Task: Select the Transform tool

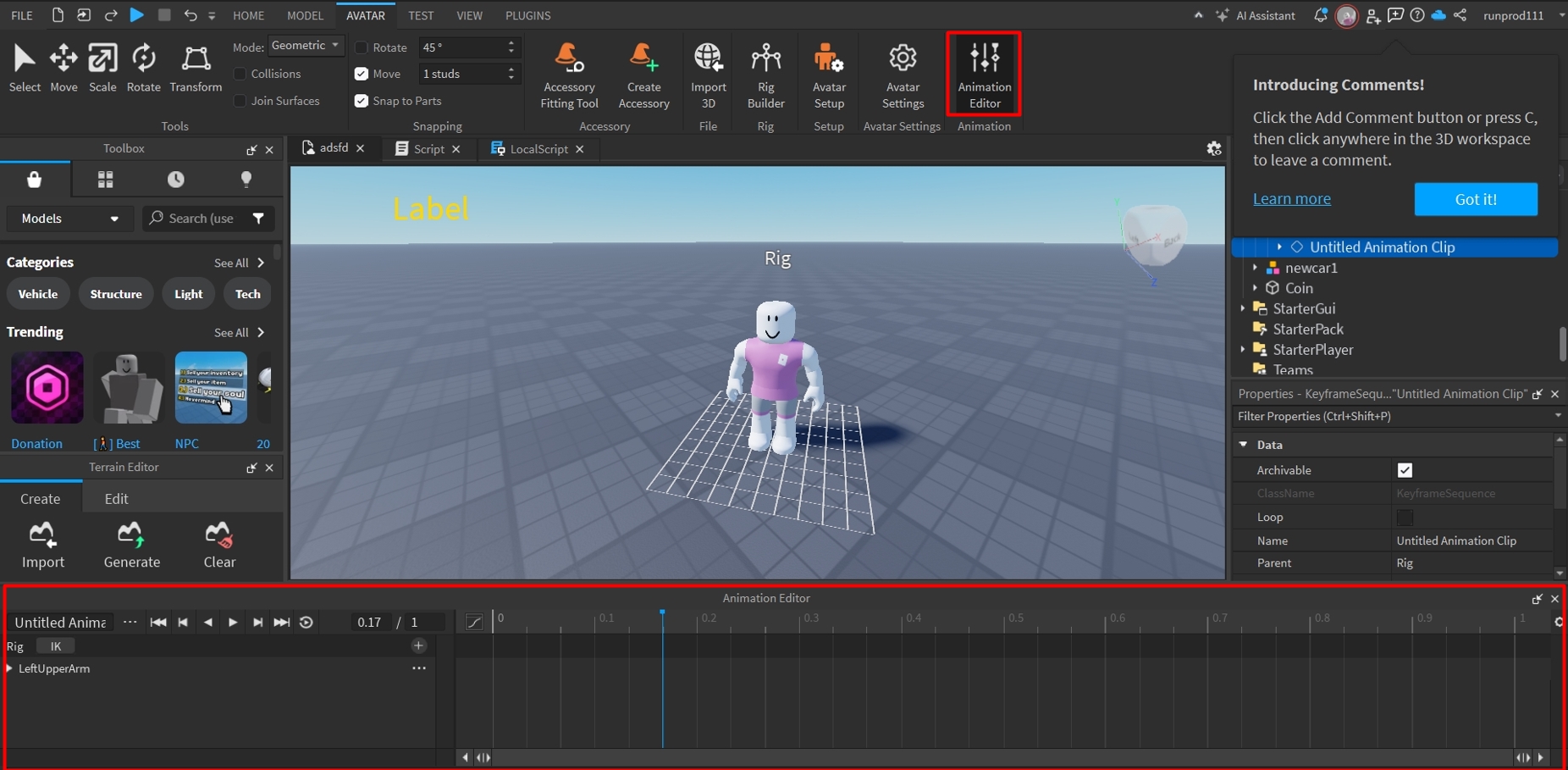Action: [x=196, y=68]
